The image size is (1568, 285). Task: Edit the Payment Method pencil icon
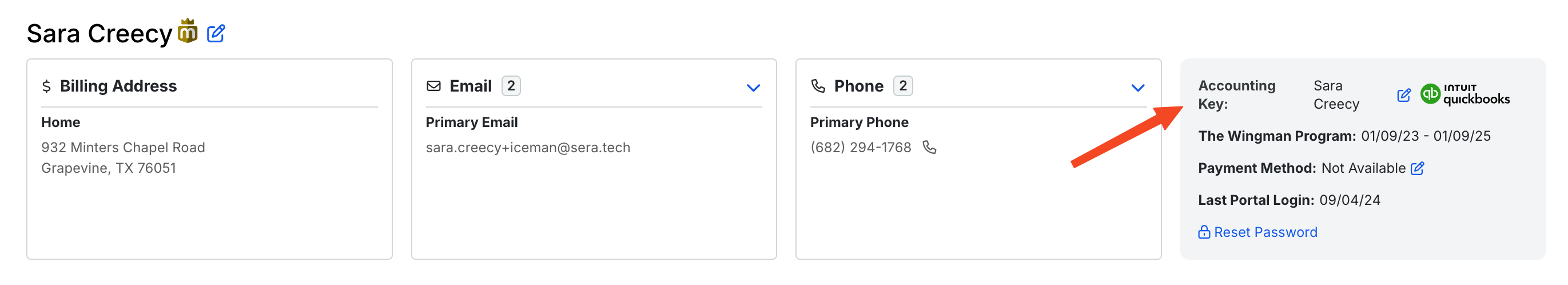point(1417,168)
